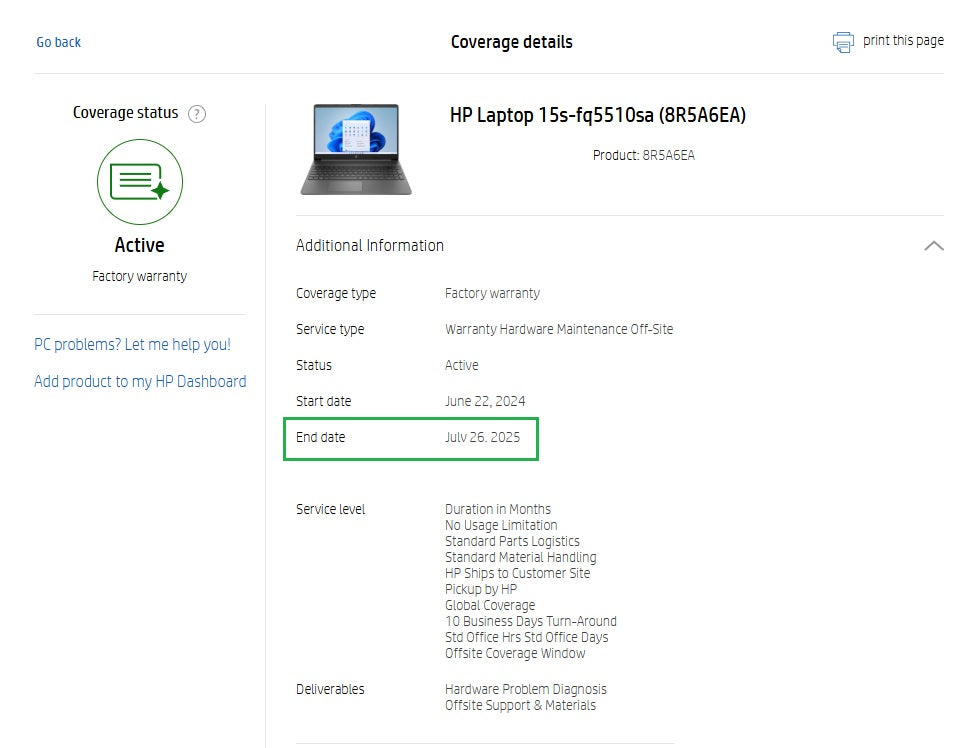Click the Go back link
This screenshot has width=958, height=748.
pyautogui.click(x=59, y=42)
